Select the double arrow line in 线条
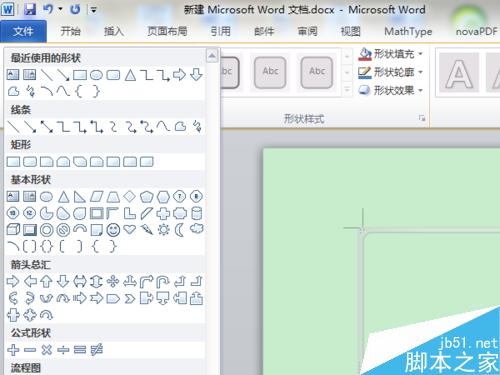Viewport: 500px width, 375px height. click(x=47, y=127)
